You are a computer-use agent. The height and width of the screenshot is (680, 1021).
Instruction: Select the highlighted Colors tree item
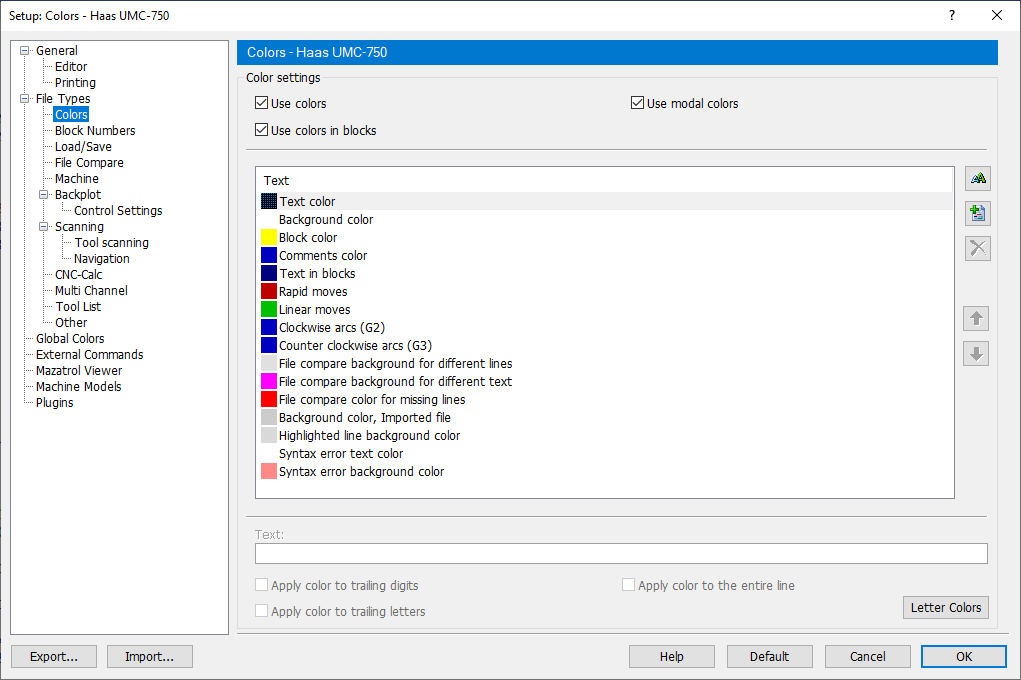pyautogui.click(x=71, y=115)
